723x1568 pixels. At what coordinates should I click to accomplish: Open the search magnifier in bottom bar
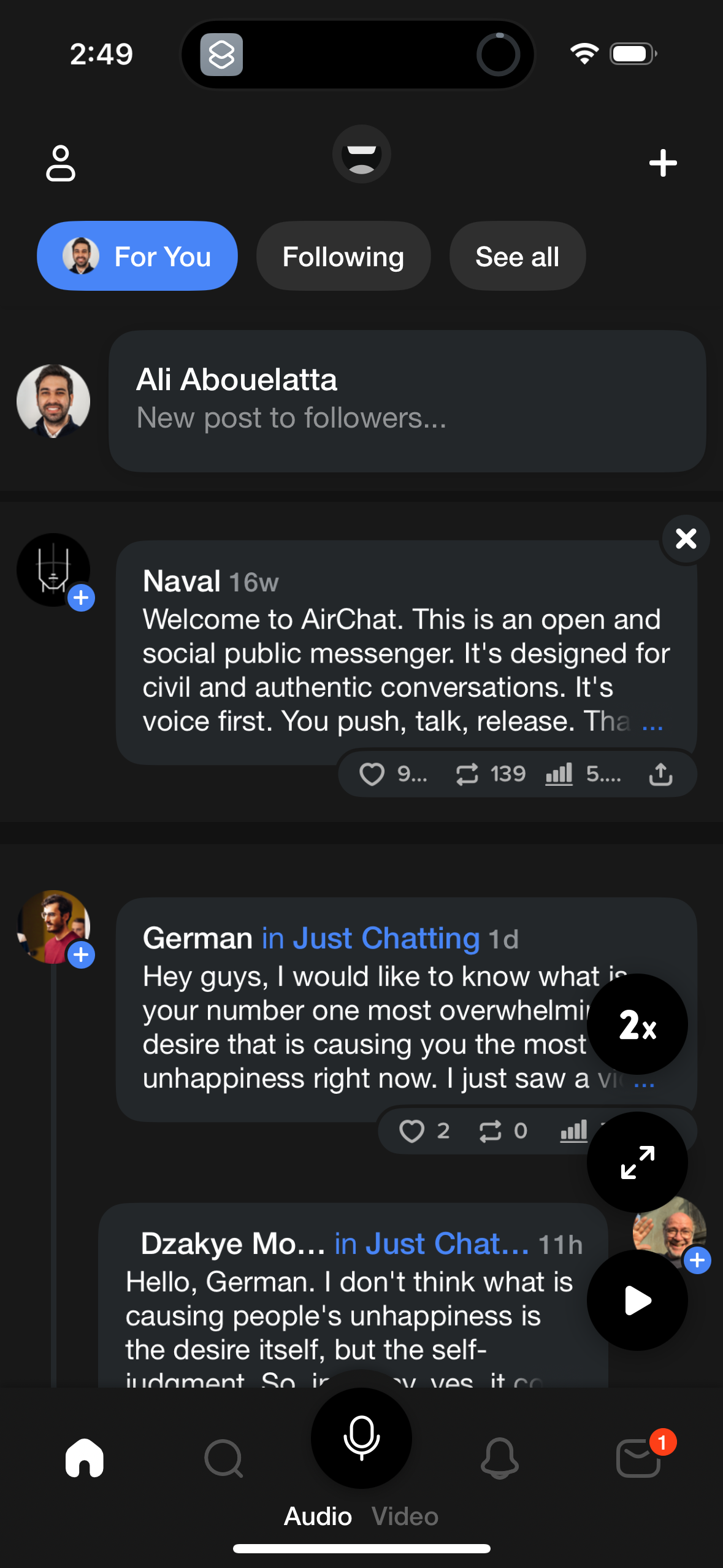click(x=223, y=1459)
